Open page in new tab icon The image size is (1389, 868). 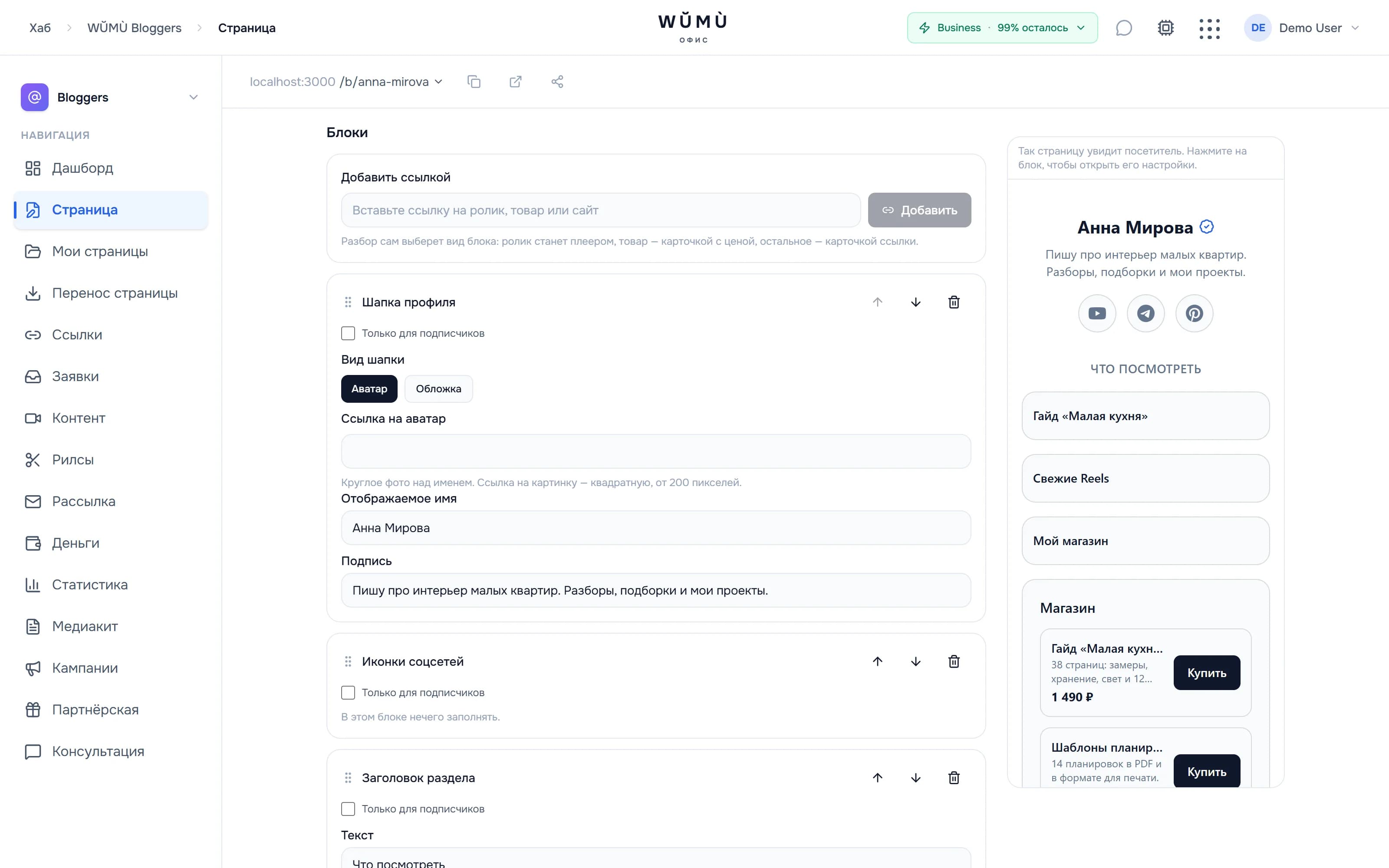tap(515, 82)
